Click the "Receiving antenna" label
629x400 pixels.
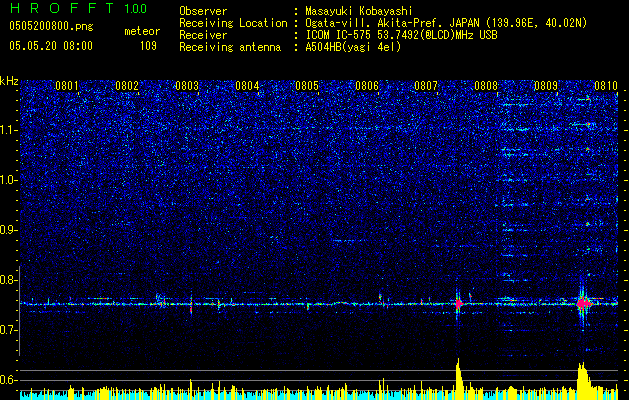click(230, 47)
